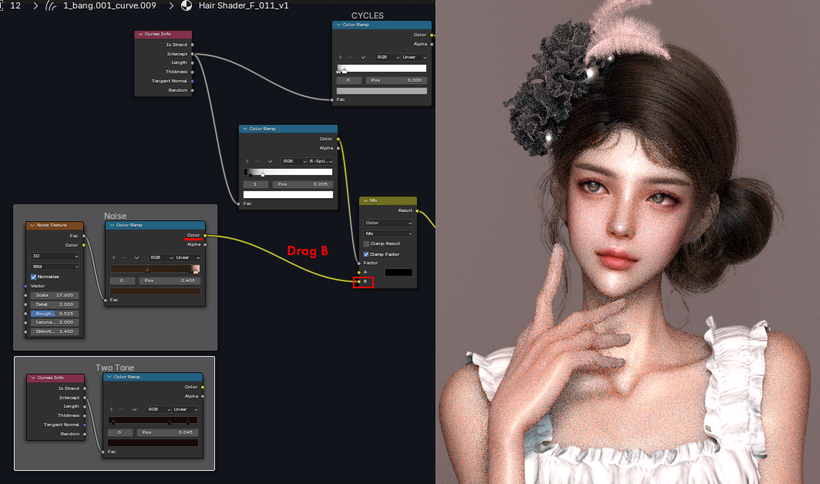The image size is (820, 484).
Task: Add color stop in CYCLES Color Ramp
Action: pos(340,57)
